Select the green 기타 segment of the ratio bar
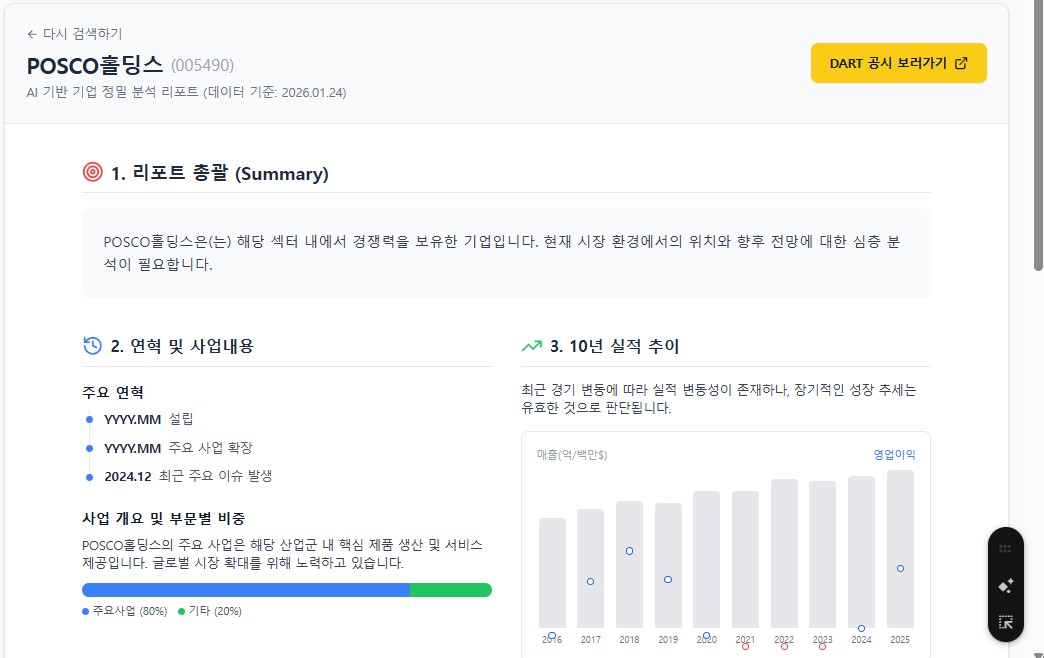1044x658 pixels. coord(451,590)
